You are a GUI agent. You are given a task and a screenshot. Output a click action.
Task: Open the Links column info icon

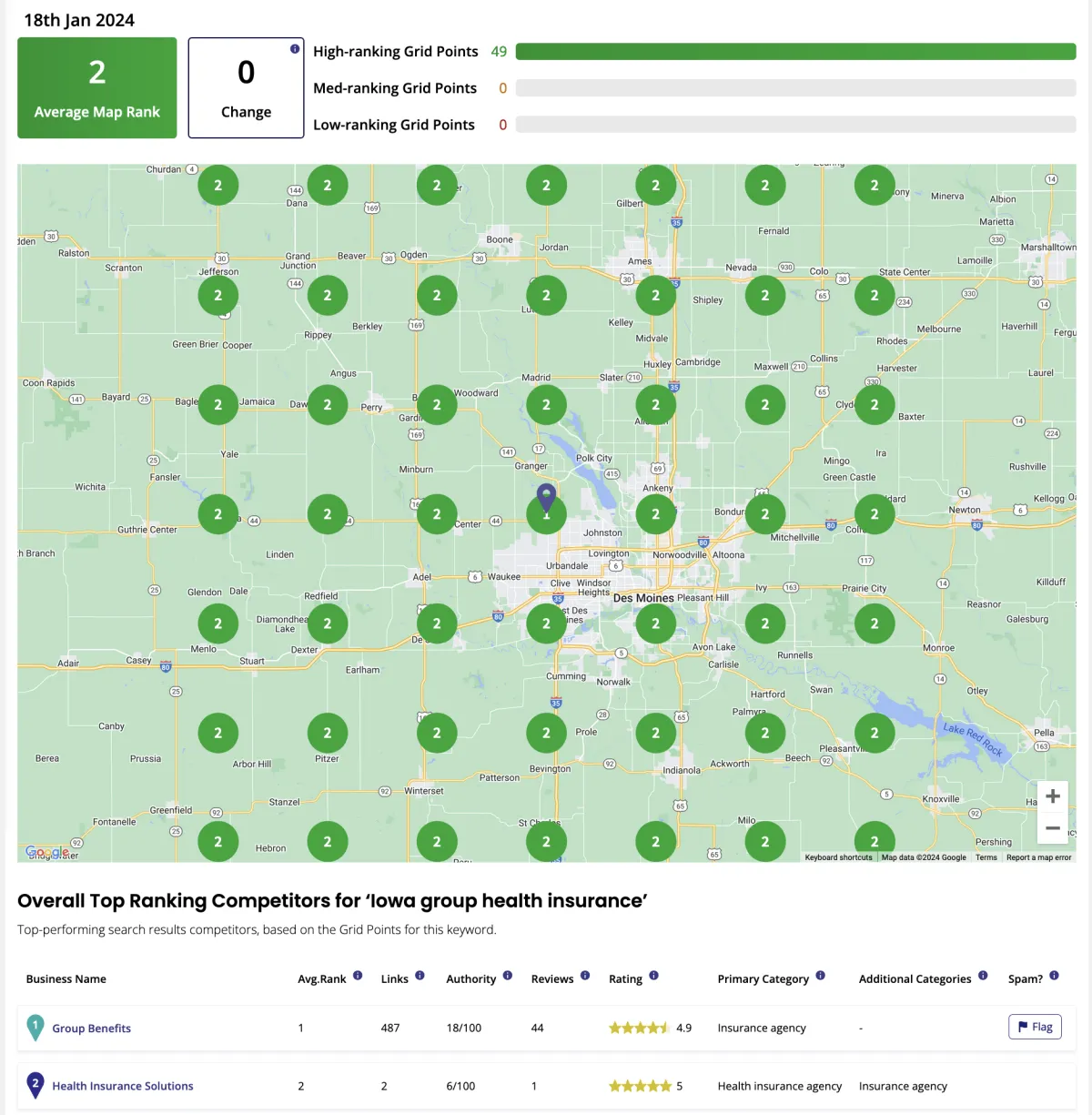coord(420,976)
